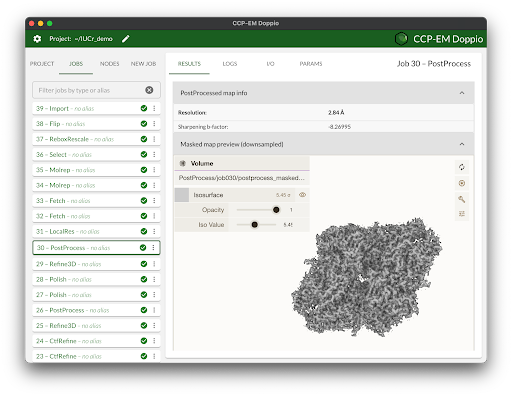The width and height of the screenshot is (512, 396).
Task: Select job 29 – Refine3D
Action: tap(96, 264)
